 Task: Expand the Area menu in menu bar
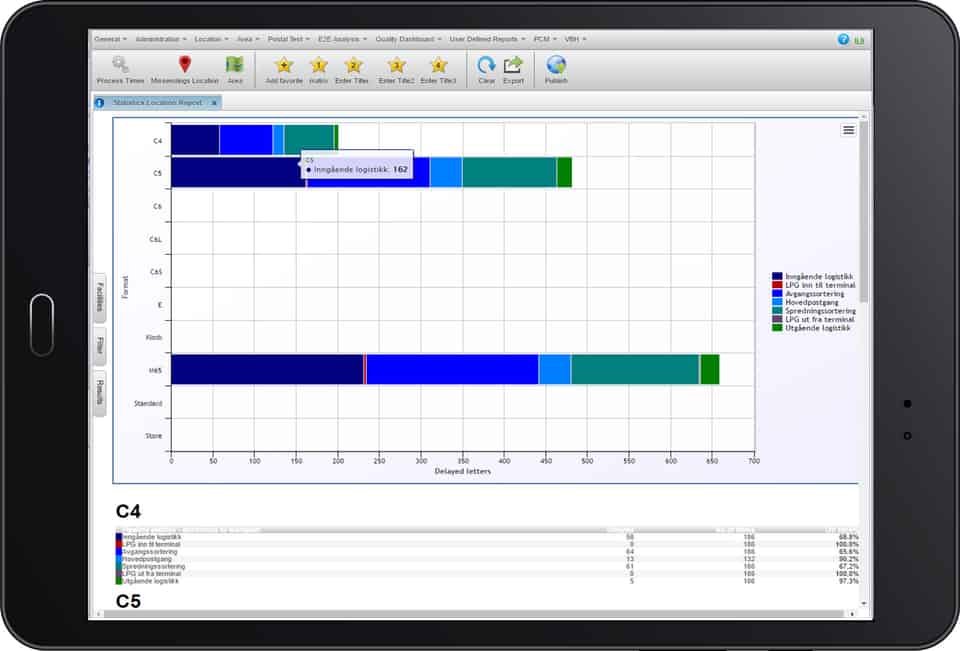pos(247,39)
